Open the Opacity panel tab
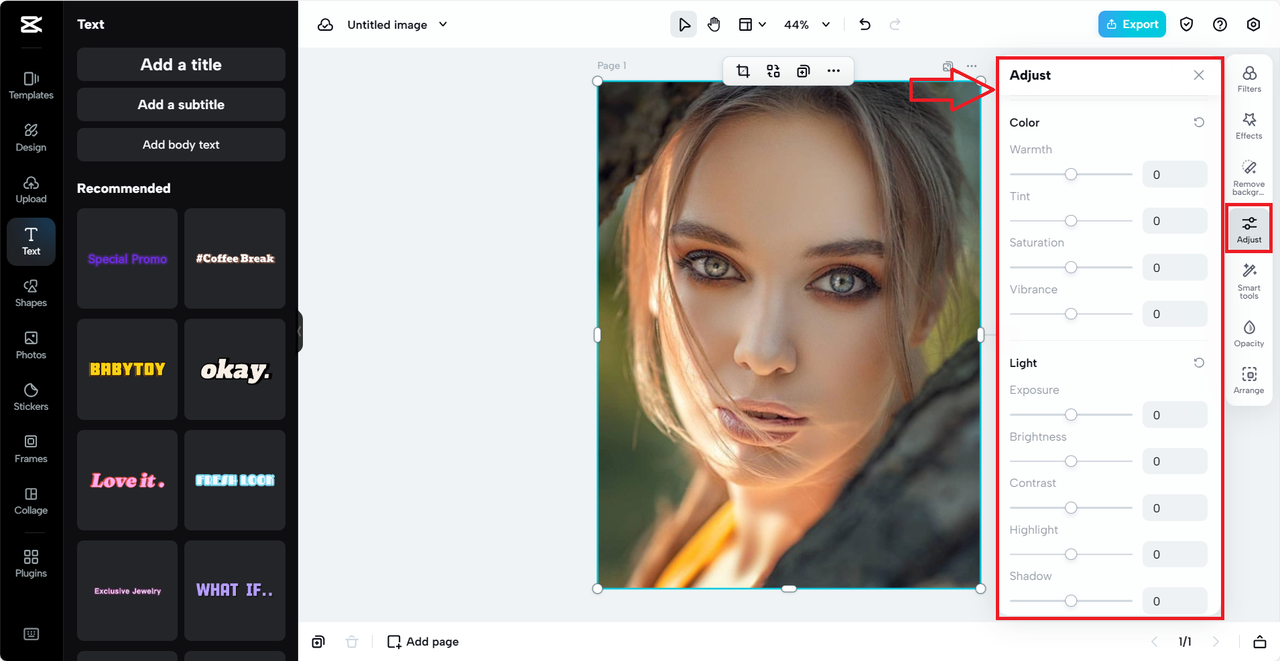Viewport: 1280px width, 661px height. [1249, 334]
